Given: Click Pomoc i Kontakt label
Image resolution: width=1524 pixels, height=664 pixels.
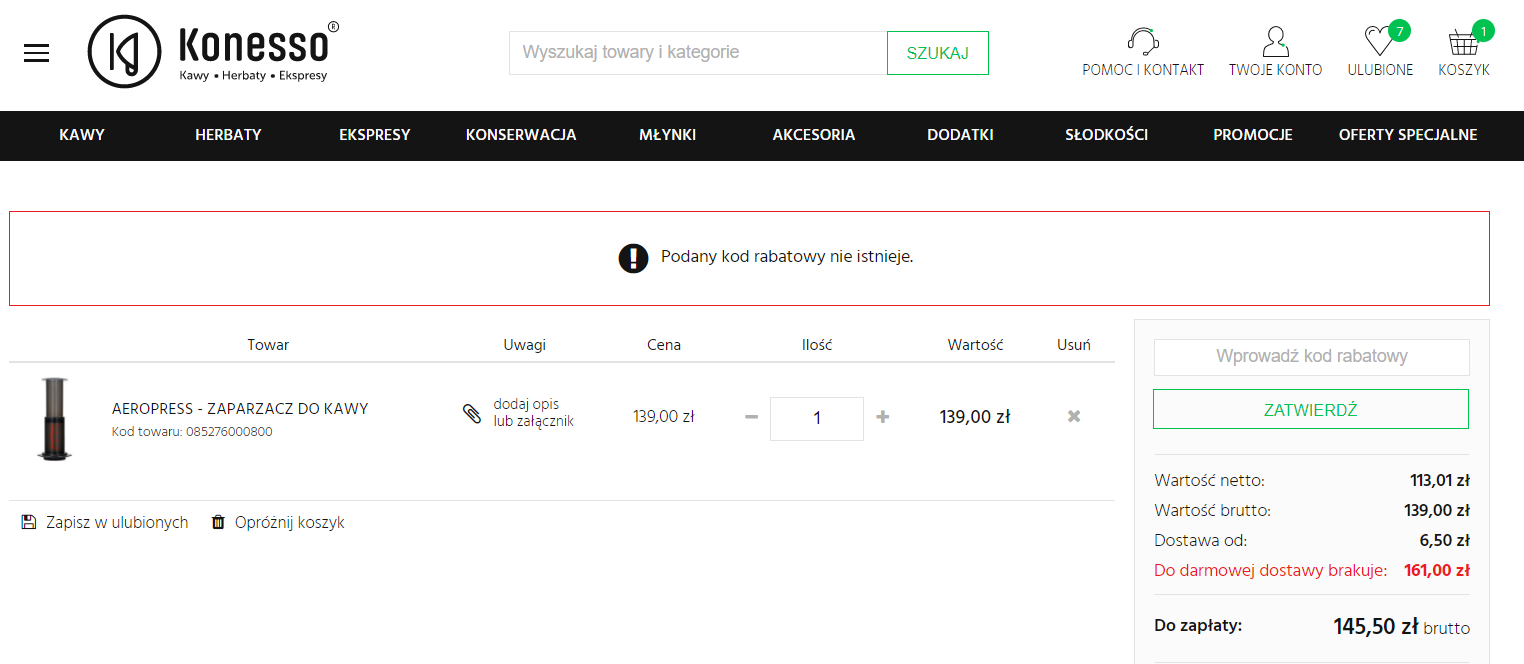Looking at the screenshot, I should click(1143, 70).
